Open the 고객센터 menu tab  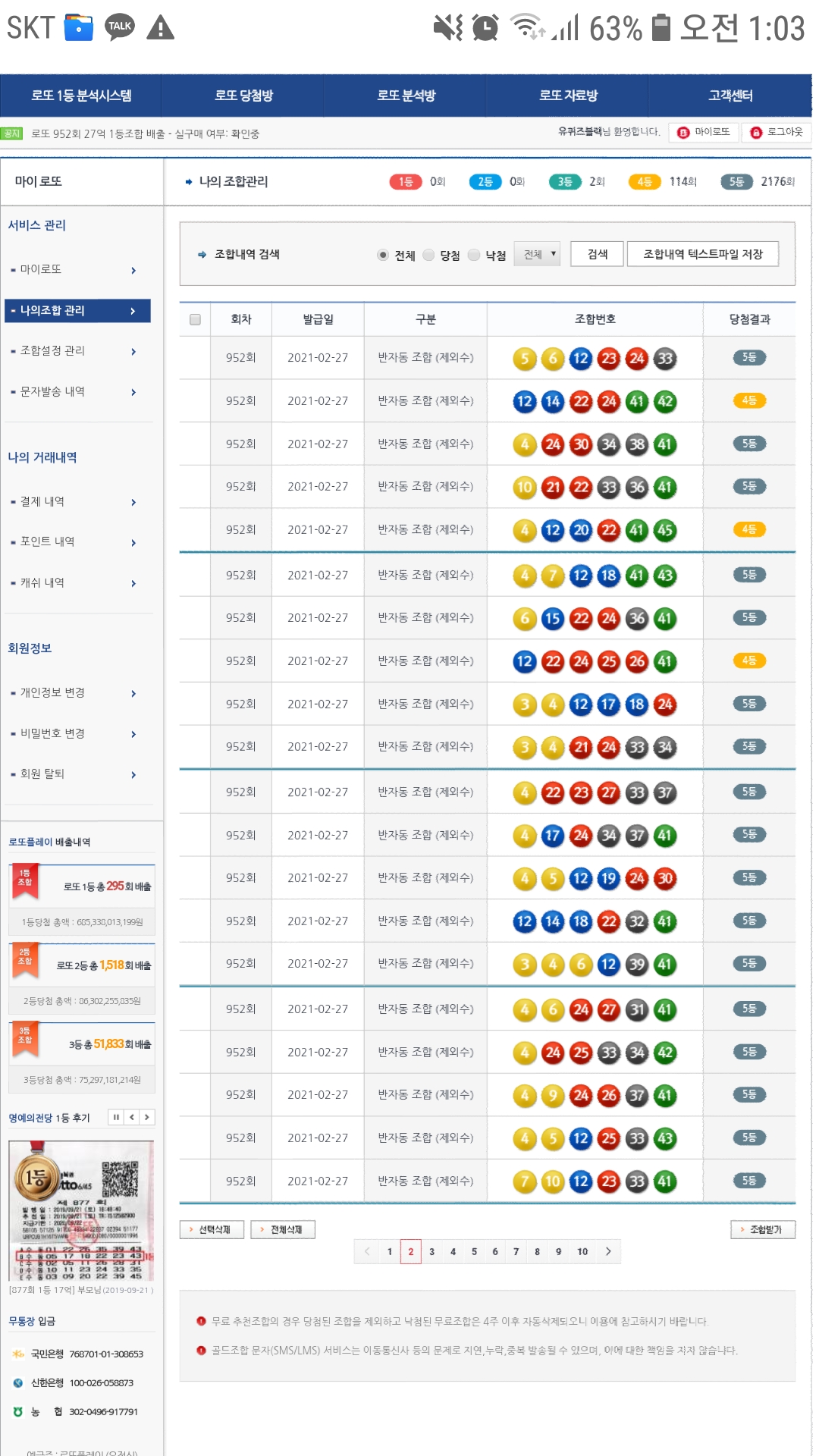pos(730,96)
